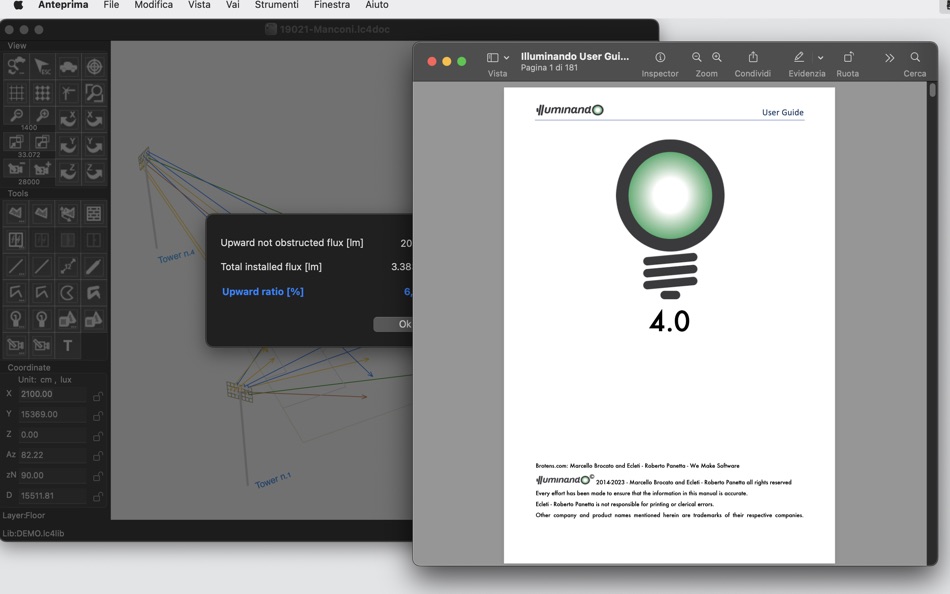
Task: Click the D field showing 15511.81
Action: 52,496
